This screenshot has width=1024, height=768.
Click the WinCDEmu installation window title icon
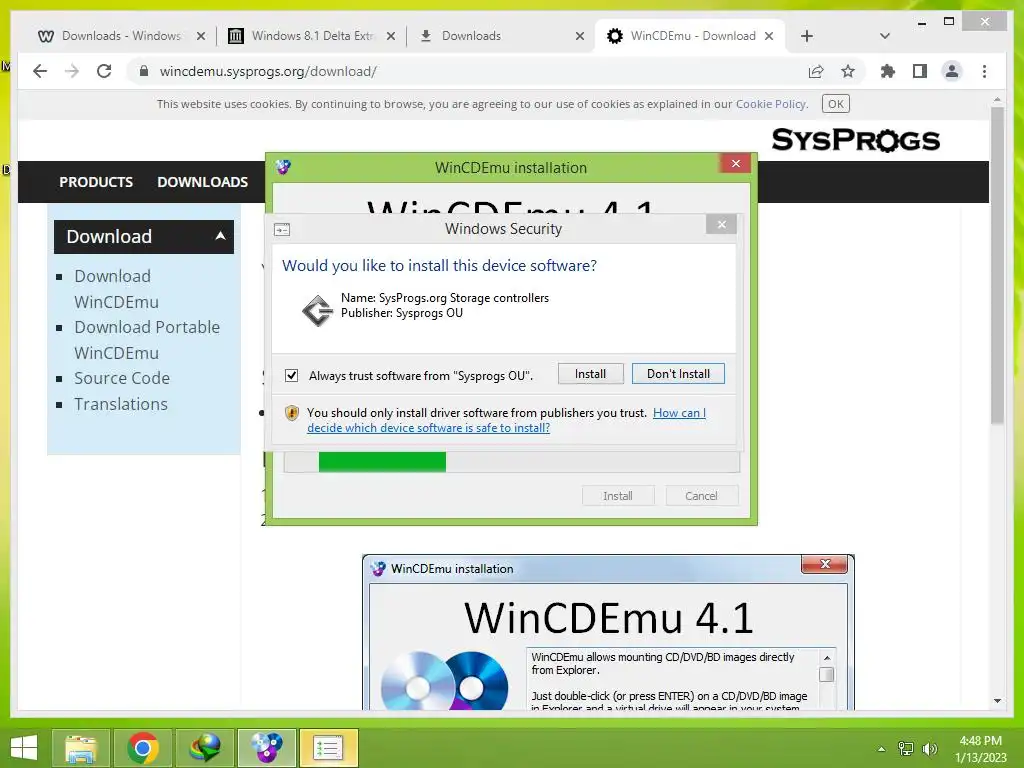pyautogui.click(x=283, y=167)
